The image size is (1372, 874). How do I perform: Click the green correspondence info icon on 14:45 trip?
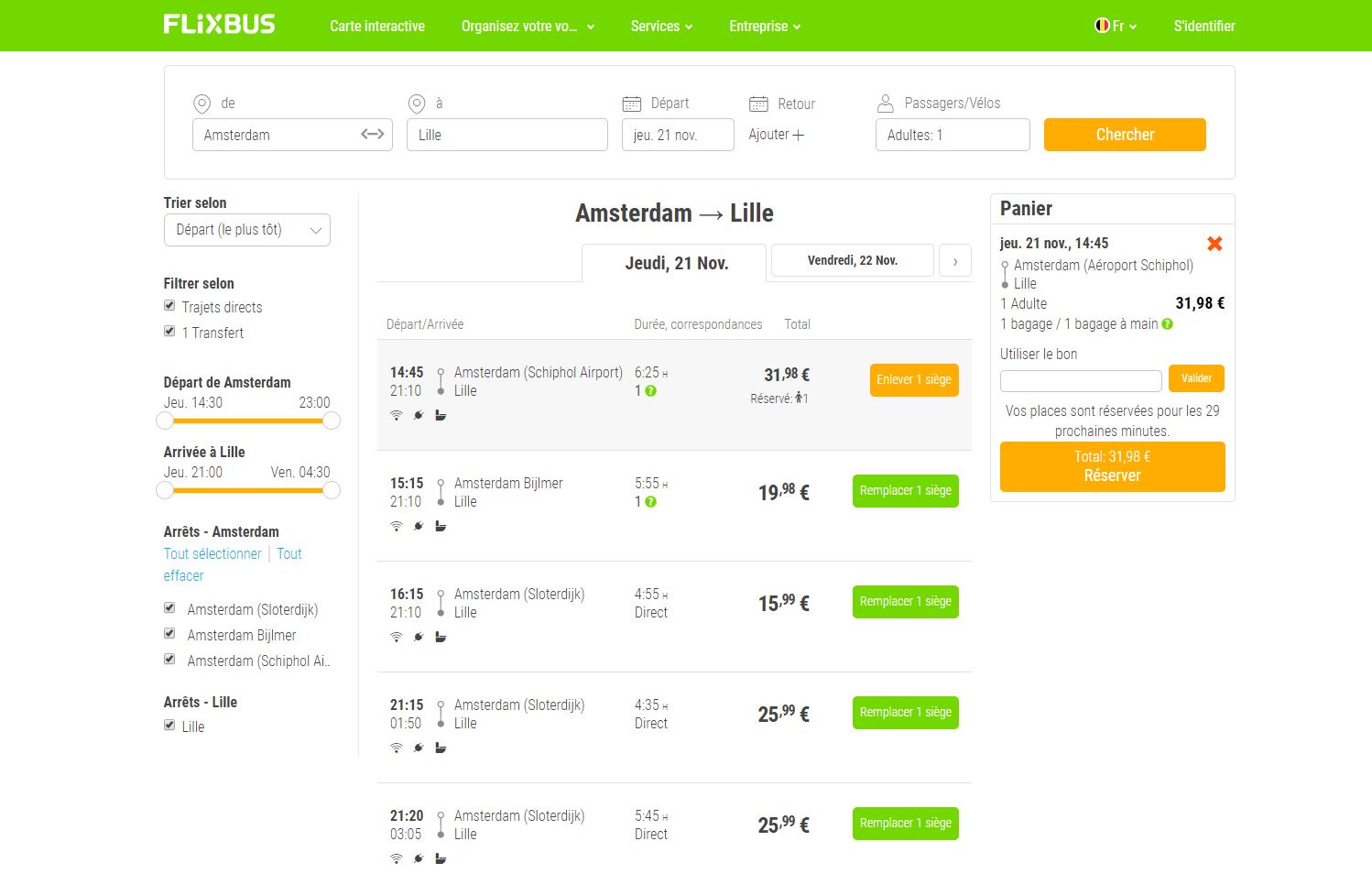point(649,391)
